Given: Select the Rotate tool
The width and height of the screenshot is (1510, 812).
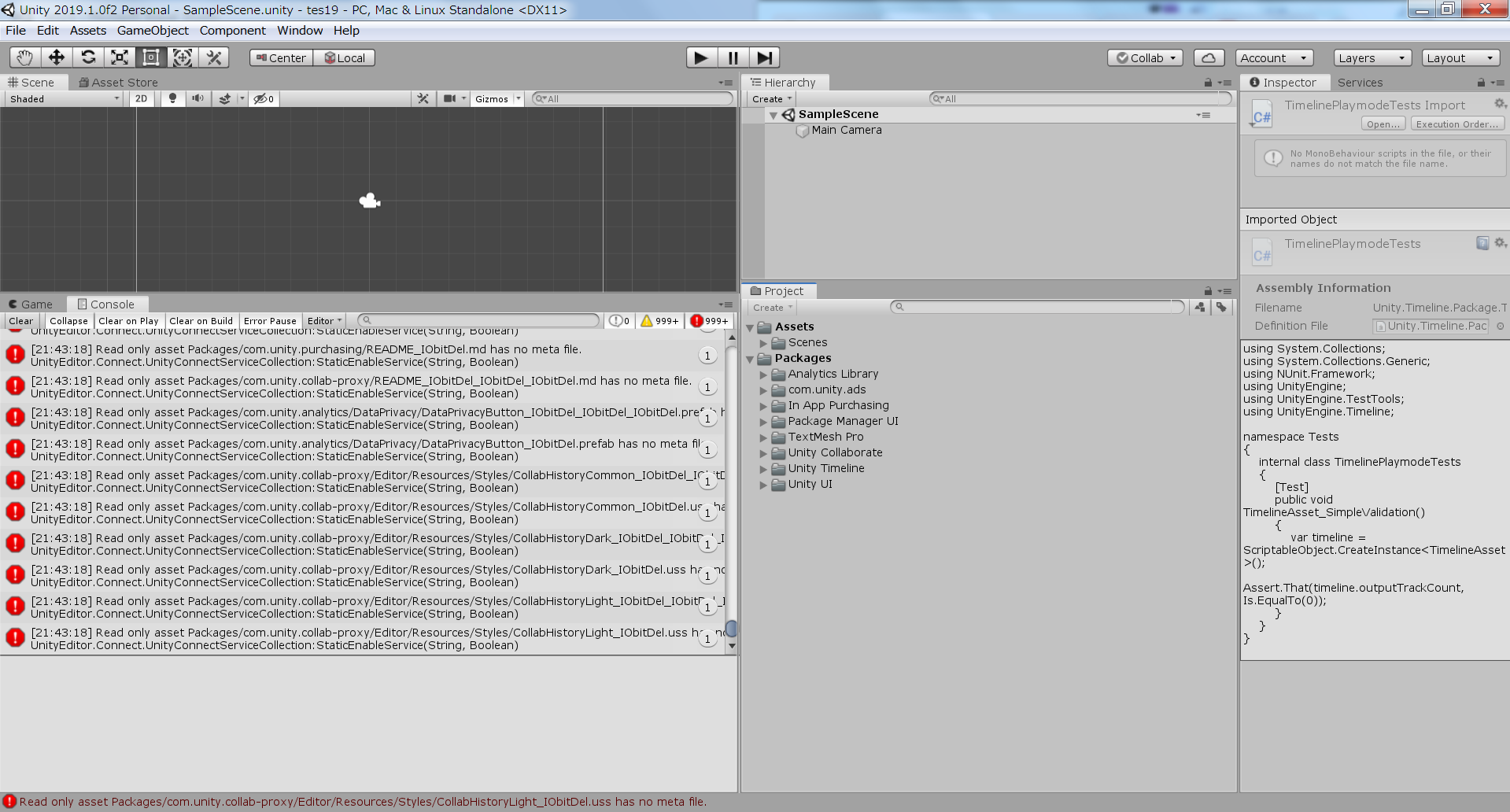Looking at the screenshot, I should click(87, 57).
